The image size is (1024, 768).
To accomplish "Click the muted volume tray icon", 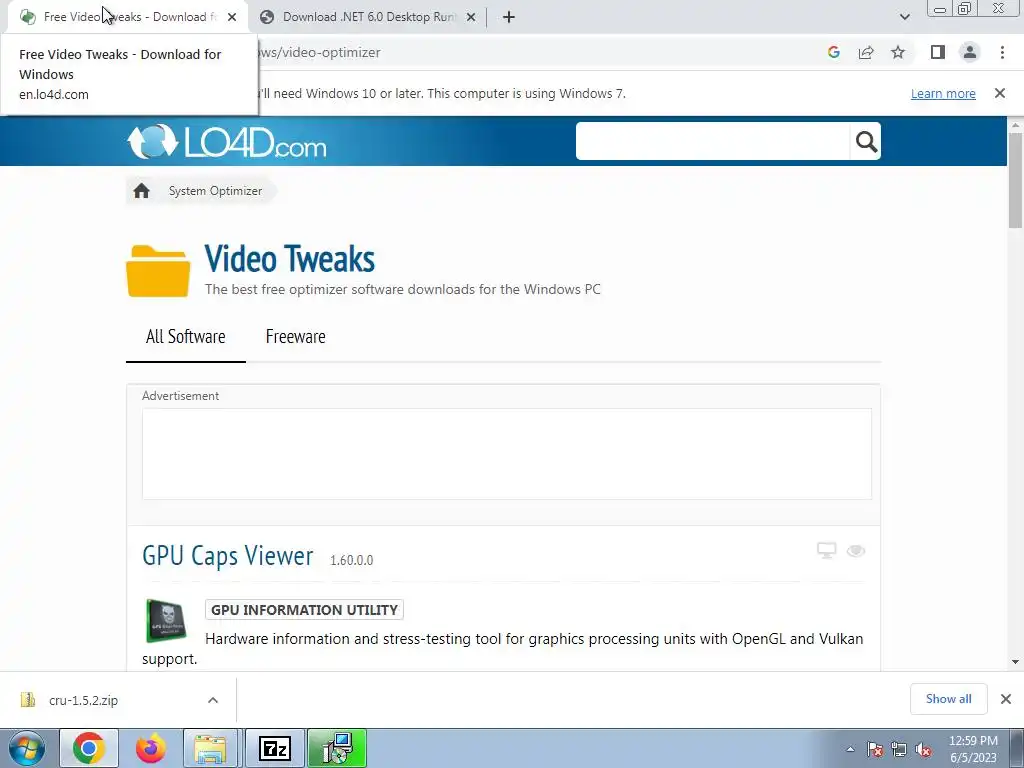I will click(923, 749).
